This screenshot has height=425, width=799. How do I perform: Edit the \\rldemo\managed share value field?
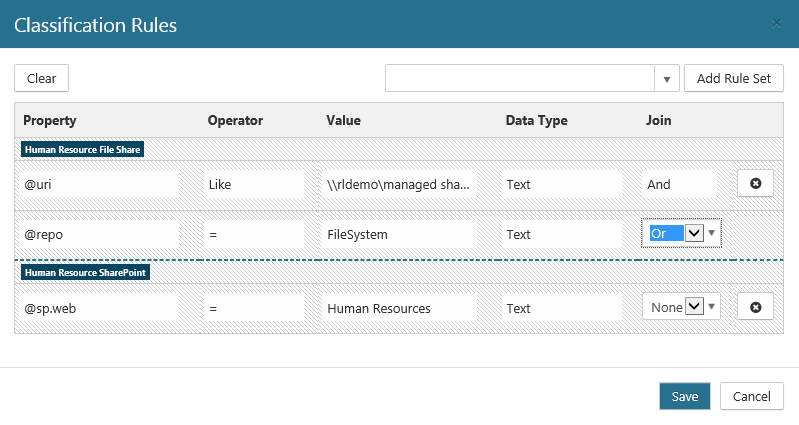(x=399, y=184)
